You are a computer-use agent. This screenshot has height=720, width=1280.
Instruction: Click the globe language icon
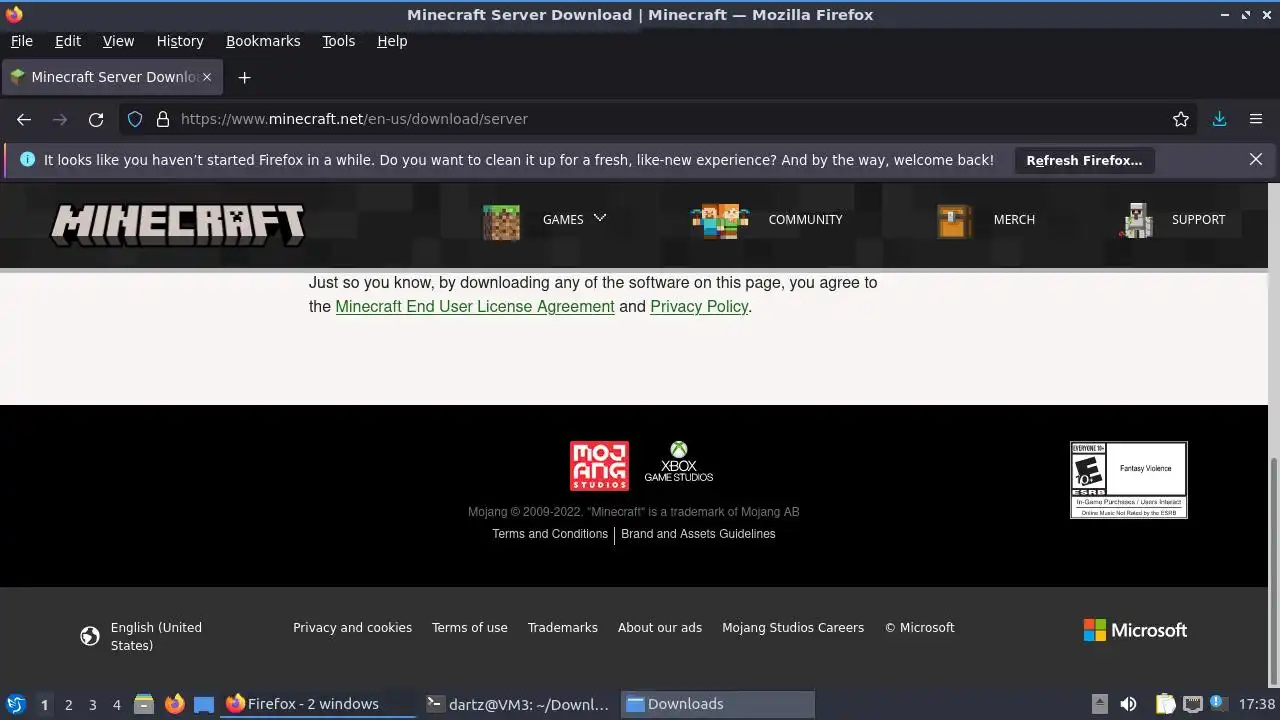click(90, 636)
